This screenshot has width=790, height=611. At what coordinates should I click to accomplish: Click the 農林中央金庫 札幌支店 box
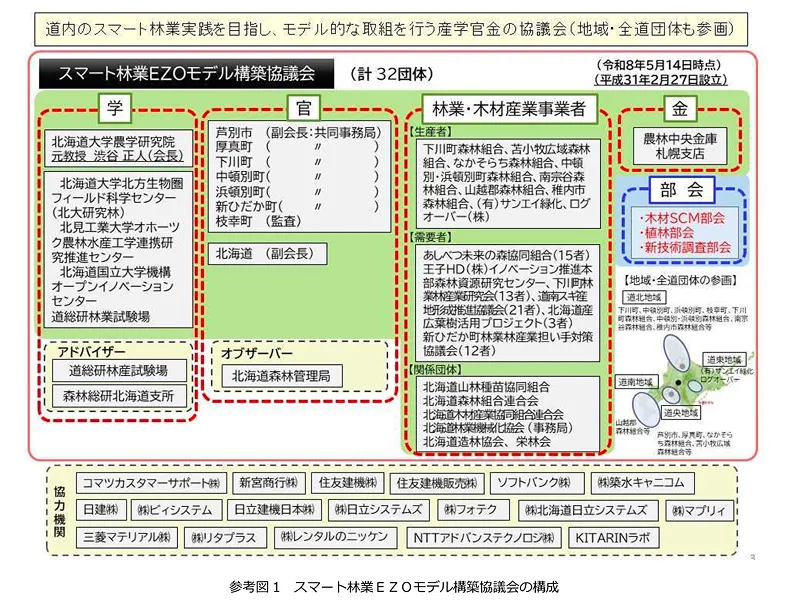[x=680, y=146]
